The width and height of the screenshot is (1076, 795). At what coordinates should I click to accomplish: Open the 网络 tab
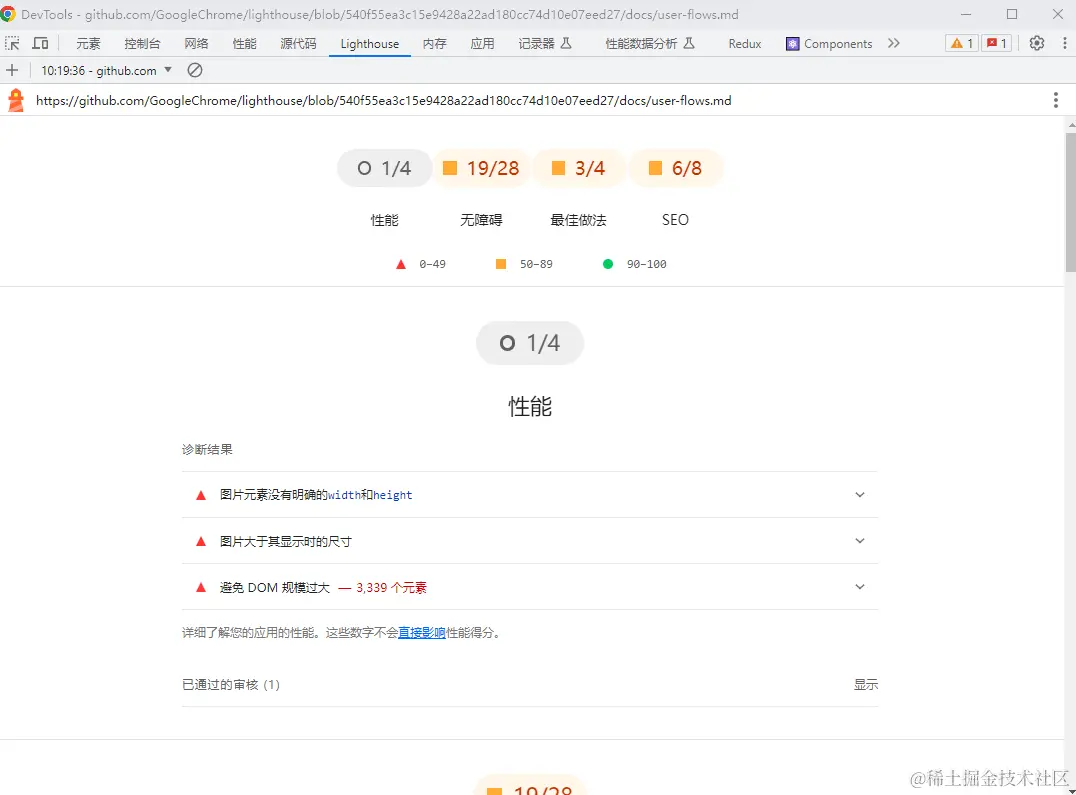tap(196, 44)
